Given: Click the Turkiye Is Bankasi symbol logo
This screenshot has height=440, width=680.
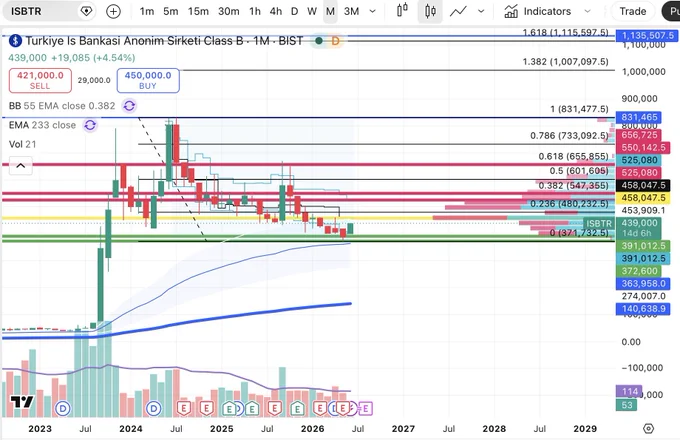Looking at the screenshot, I should click(x=16, y=41).
